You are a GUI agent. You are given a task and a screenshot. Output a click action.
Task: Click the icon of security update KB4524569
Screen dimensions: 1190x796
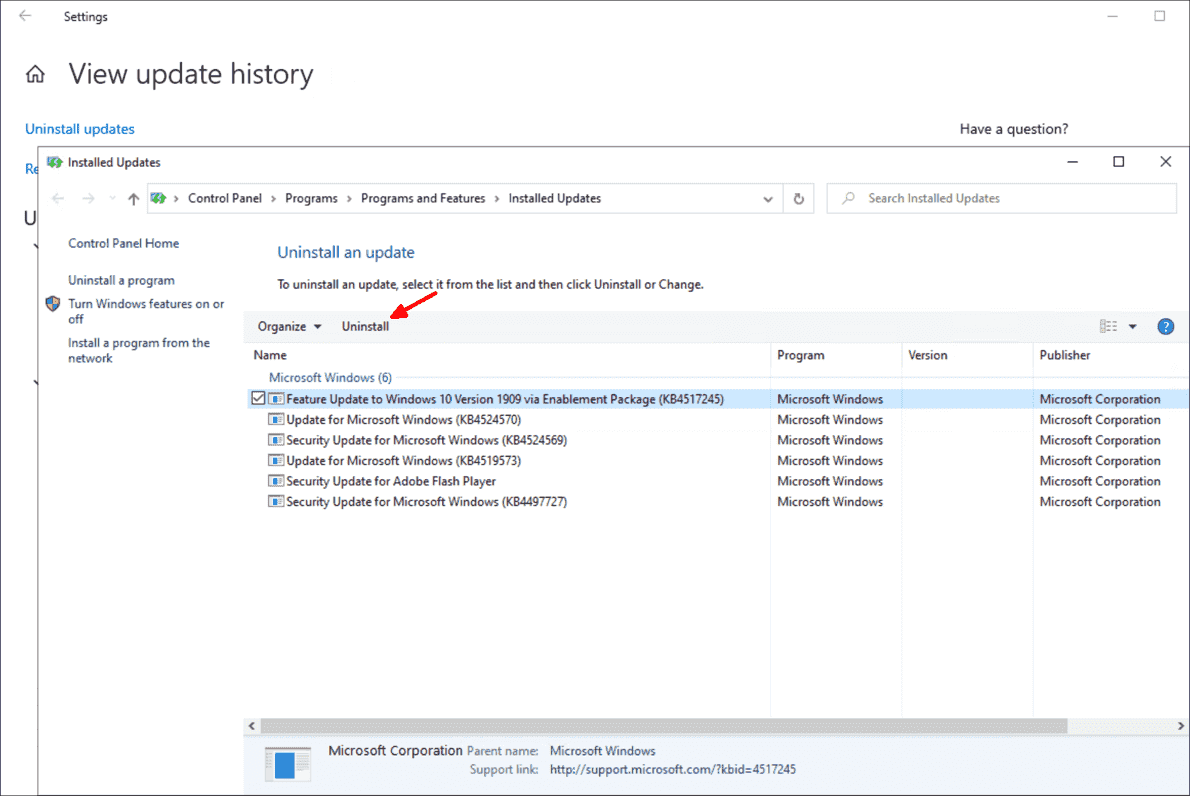(275, 440)
